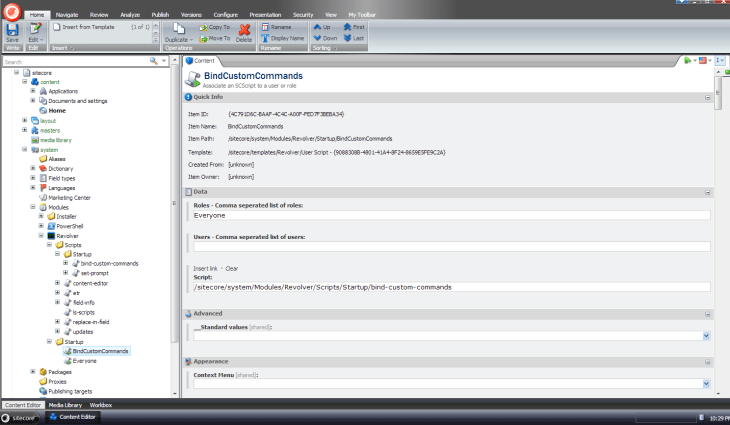Collapse the Appearance section

coord(707,362)
